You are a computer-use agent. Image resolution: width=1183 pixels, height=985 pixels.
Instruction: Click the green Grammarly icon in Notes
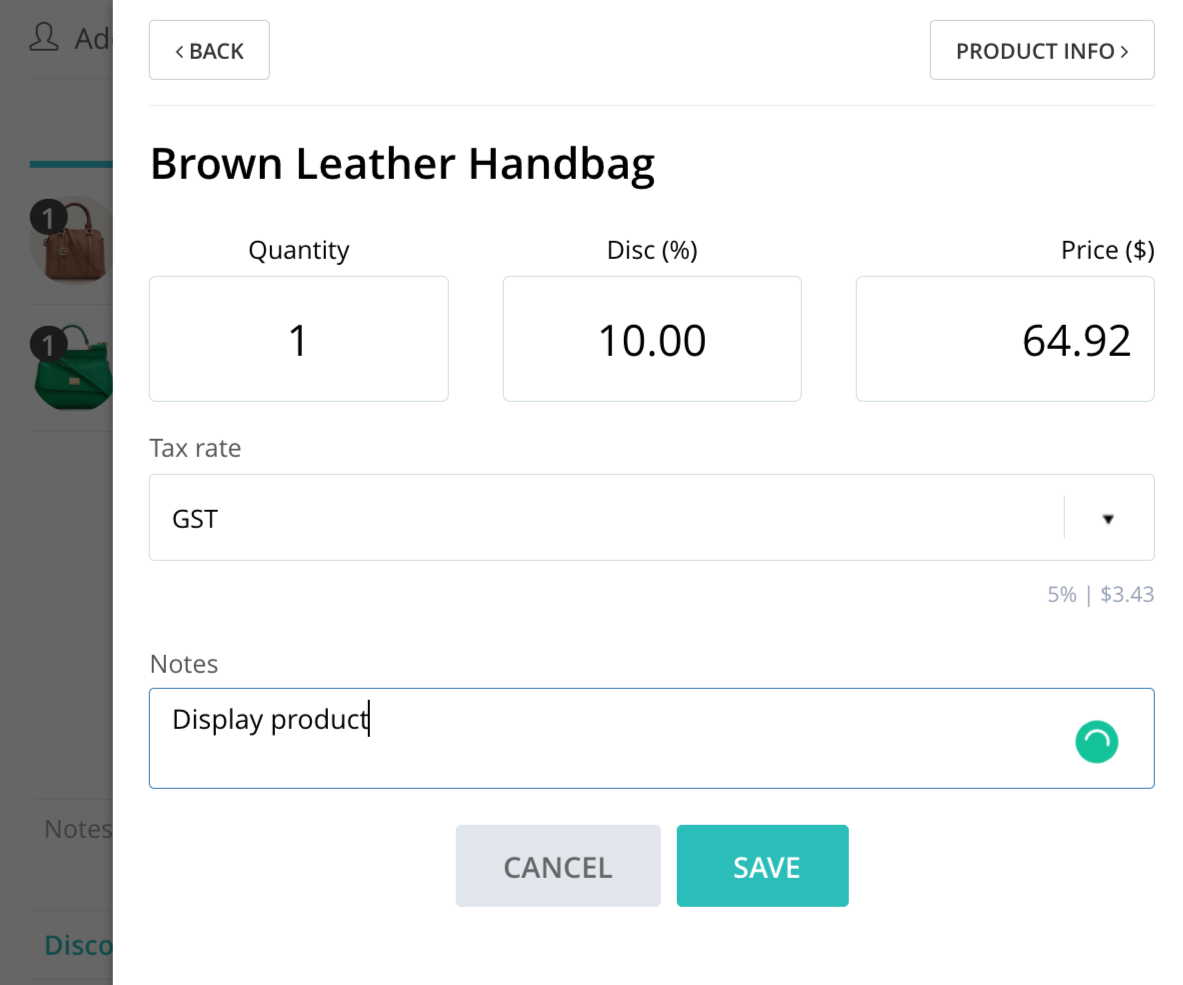coord(1096,742)
